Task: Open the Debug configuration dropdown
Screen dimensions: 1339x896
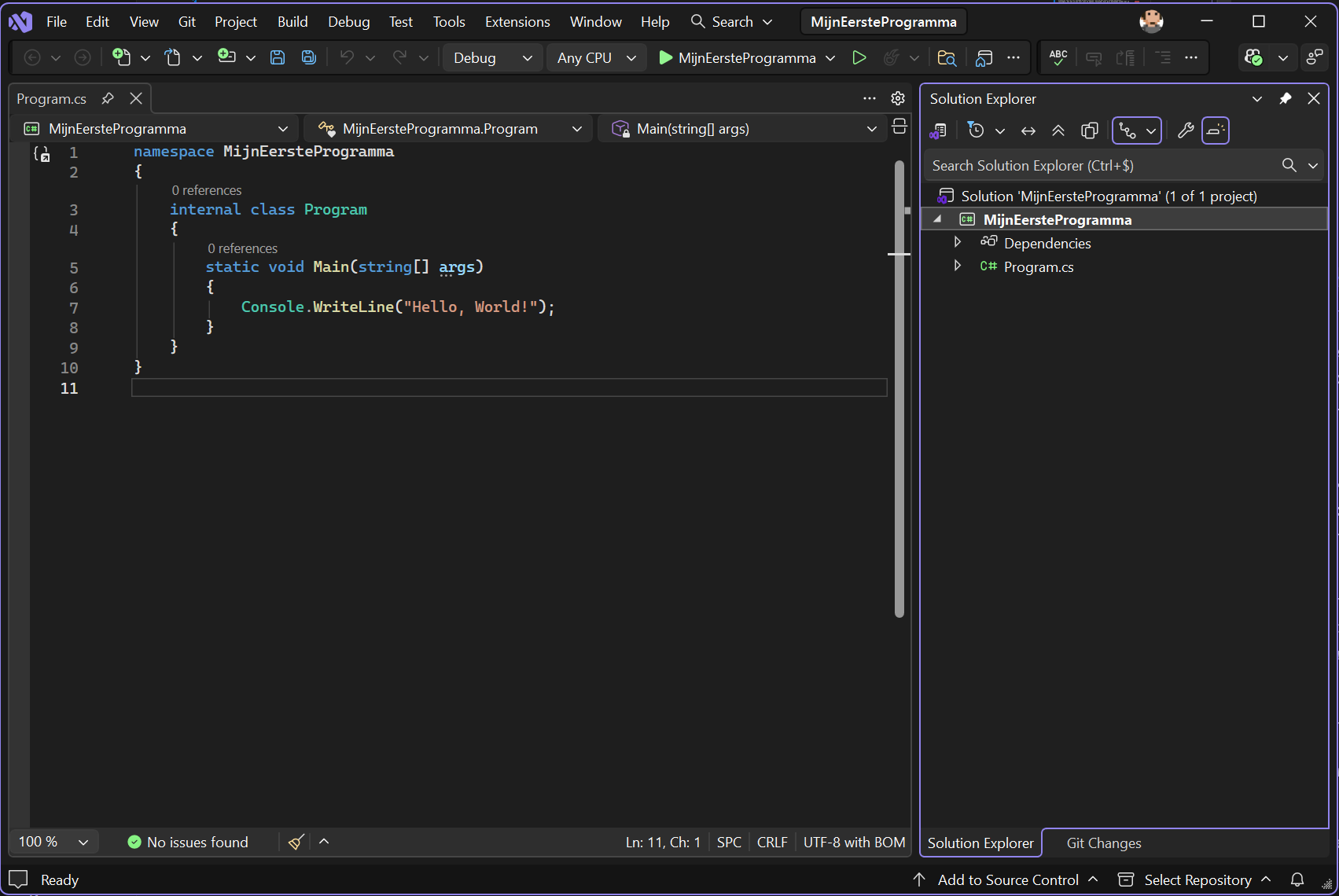Action: point(492,57)
